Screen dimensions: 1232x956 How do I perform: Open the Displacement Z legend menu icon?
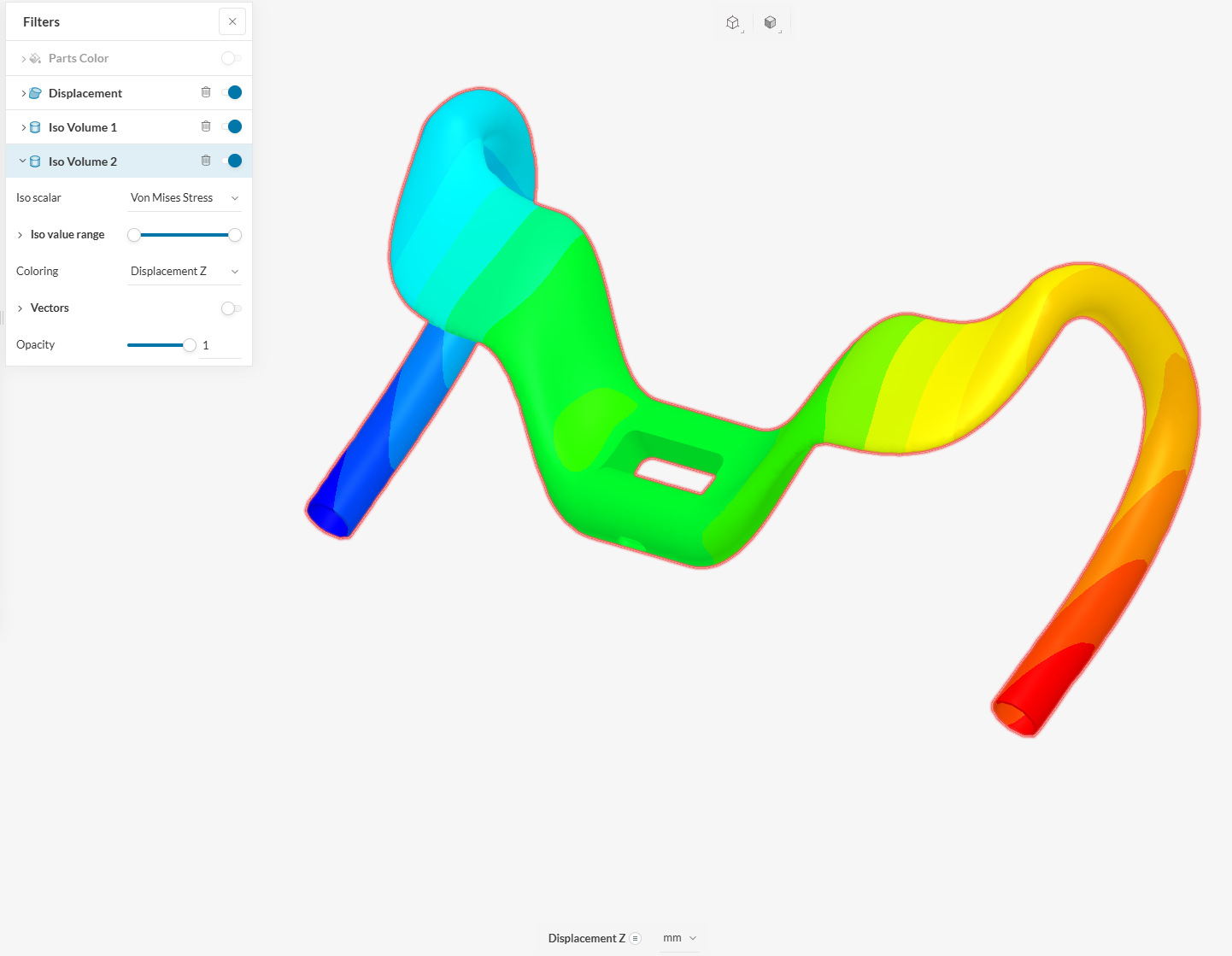636,938
